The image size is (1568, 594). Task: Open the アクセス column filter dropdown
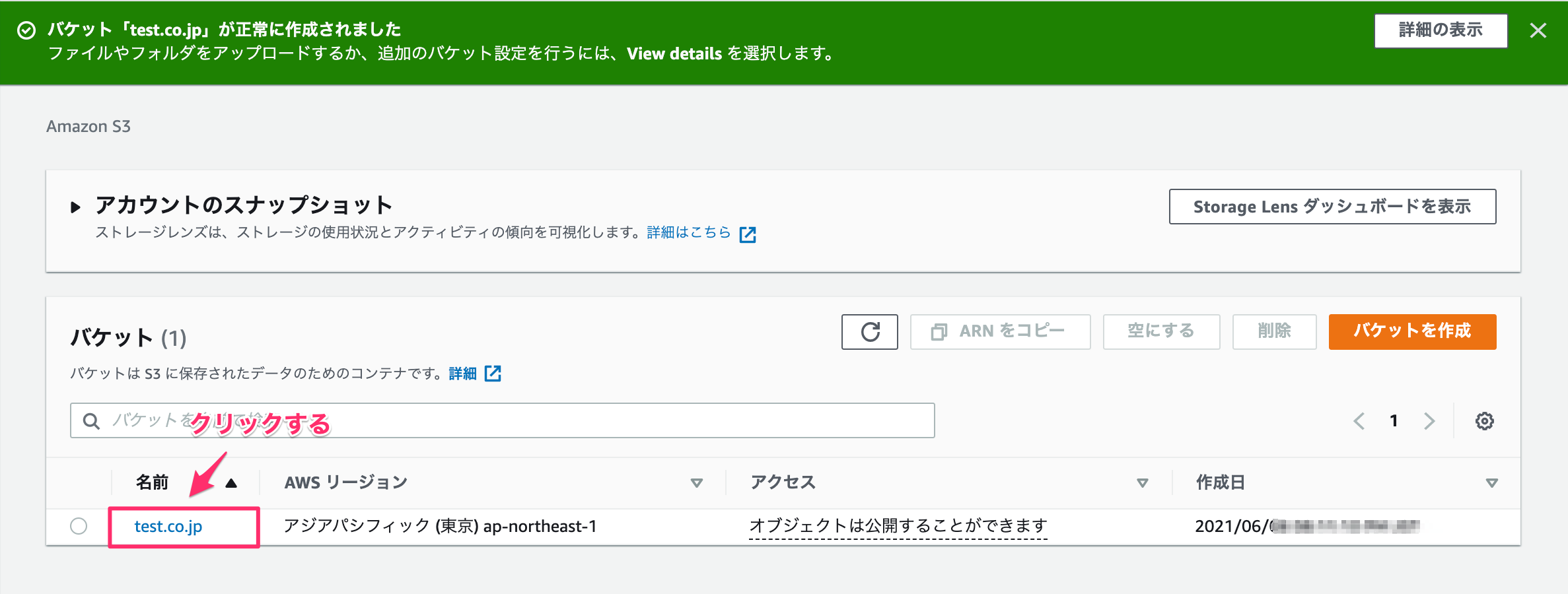click(1141, 482)
